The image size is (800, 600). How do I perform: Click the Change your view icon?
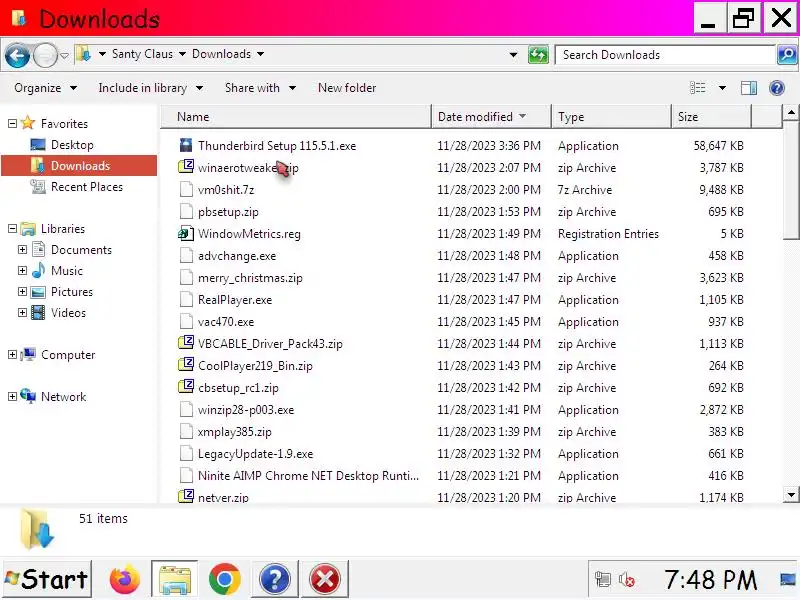tap(697, 88)
